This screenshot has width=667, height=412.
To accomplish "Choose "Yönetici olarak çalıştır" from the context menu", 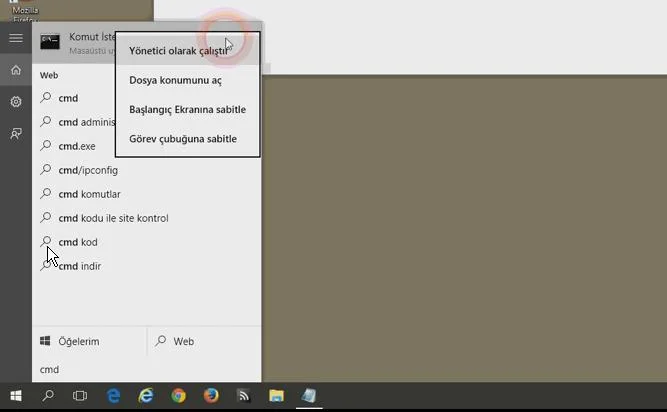I will [178, 51].
